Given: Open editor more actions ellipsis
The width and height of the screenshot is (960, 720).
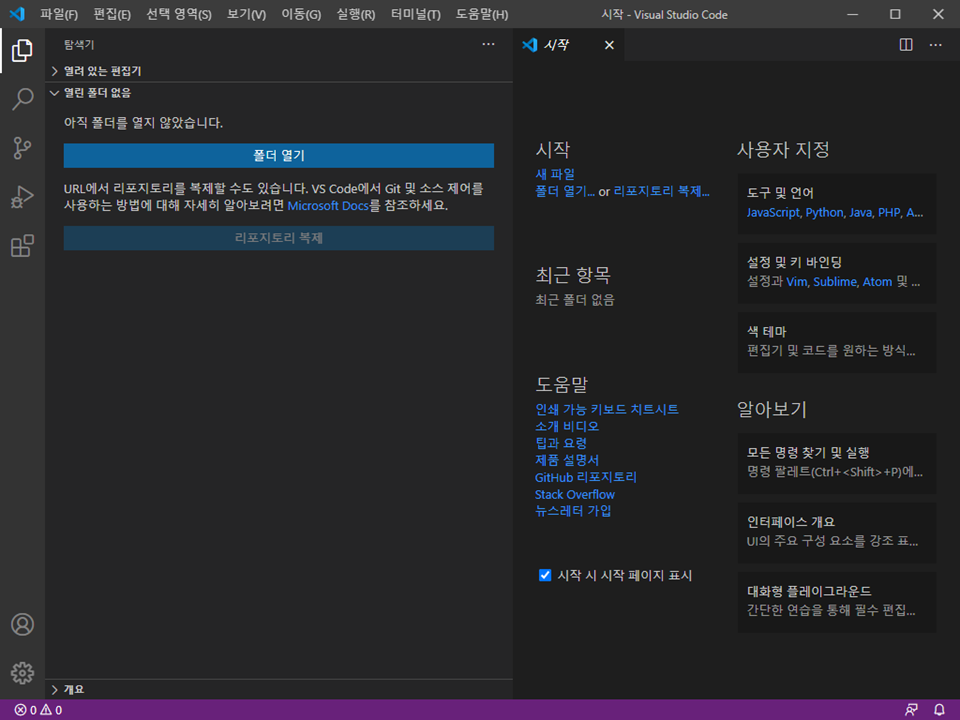Looking at the screenshot, I should pyautogui.click(x=936, y=45).
